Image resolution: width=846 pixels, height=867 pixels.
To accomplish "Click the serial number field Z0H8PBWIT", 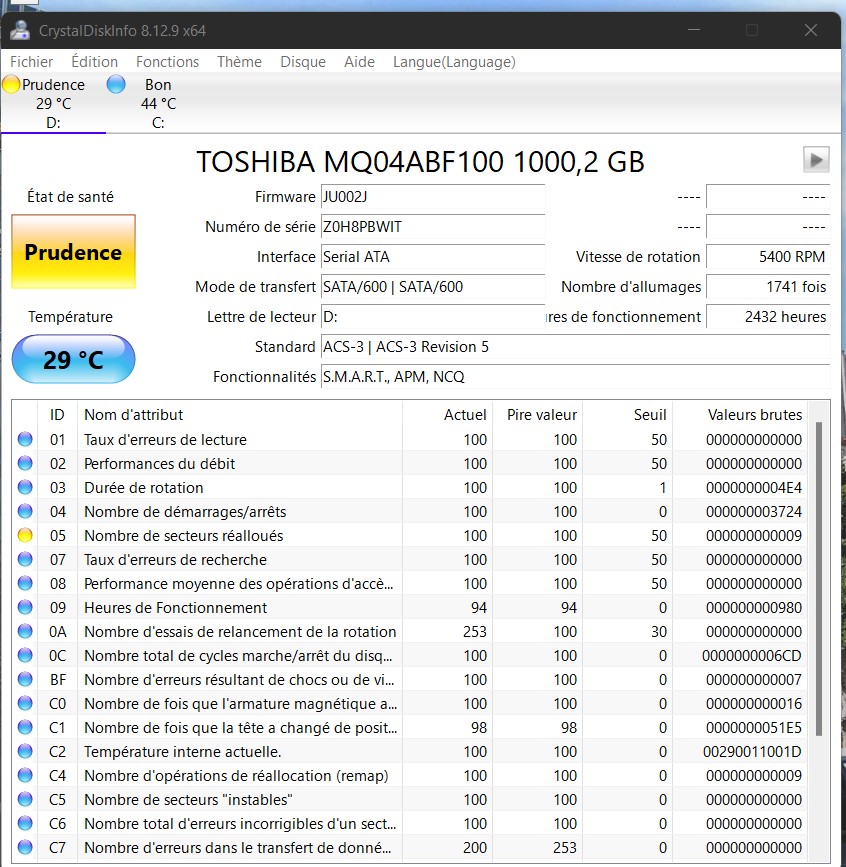I will (433, 227).
